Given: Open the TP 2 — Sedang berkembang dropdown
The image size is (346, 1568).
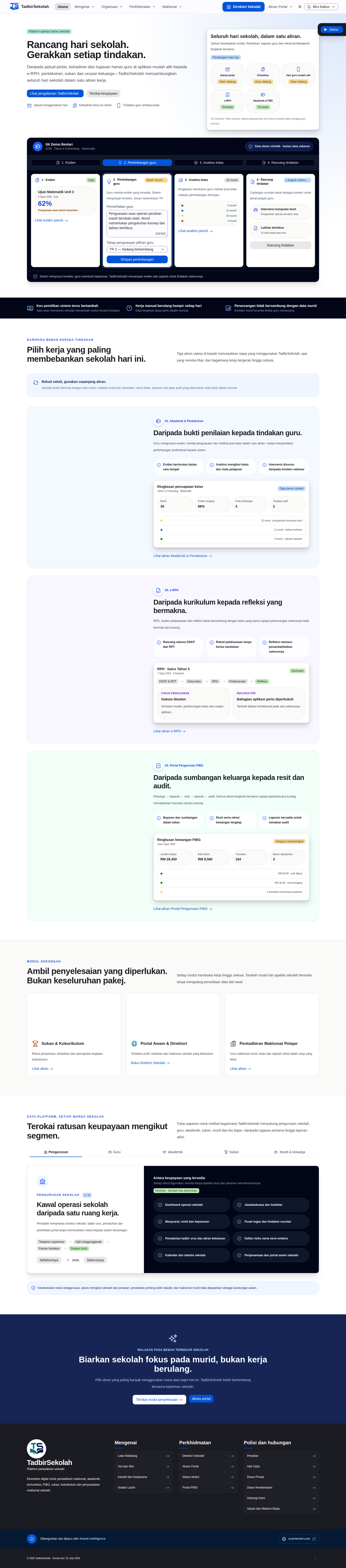Looking at the screenshot, I should 137,250.
